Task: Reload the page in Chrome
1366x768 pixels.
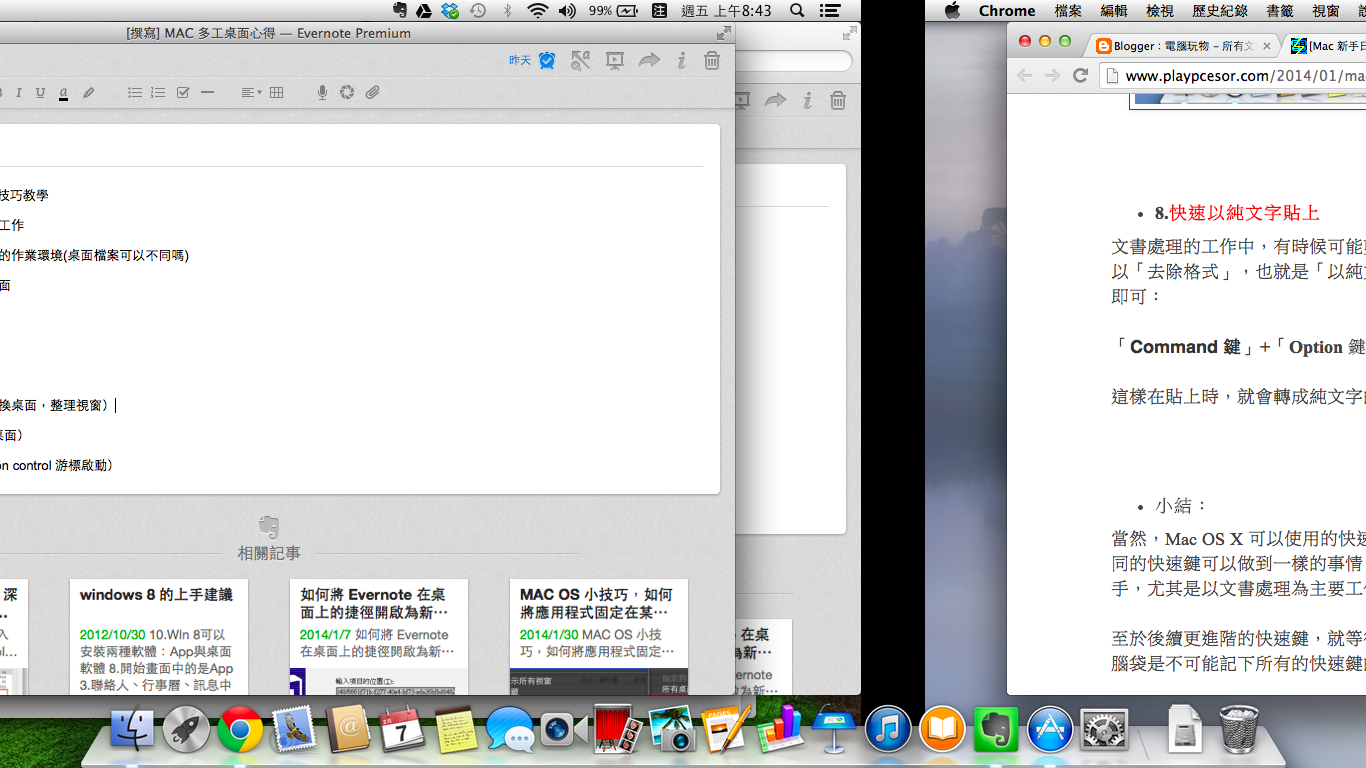Action: pyautogui.click(x=1080, y=75)
